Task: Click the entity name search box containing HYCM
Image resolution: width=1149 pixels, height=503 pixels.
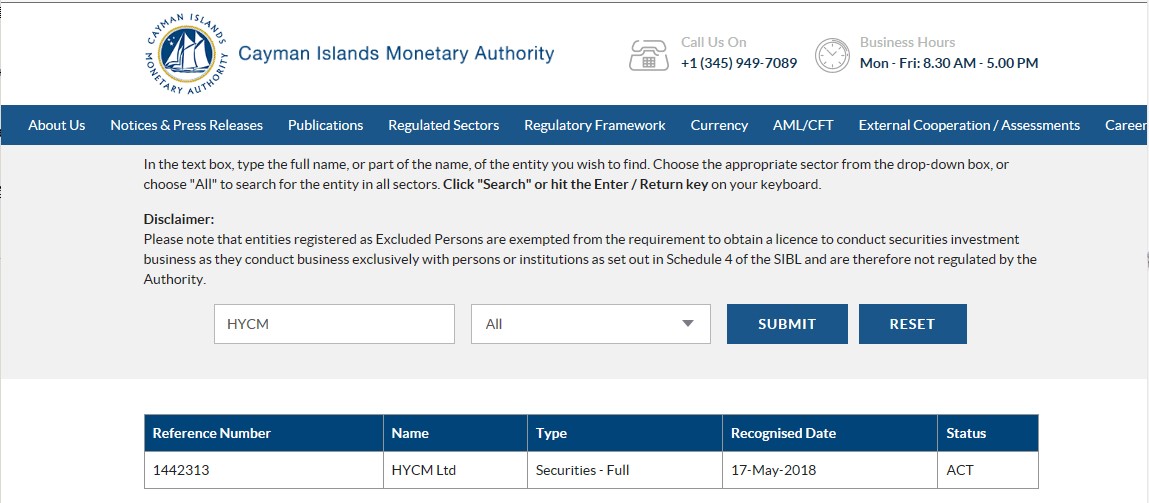Action: pos(334,324)
